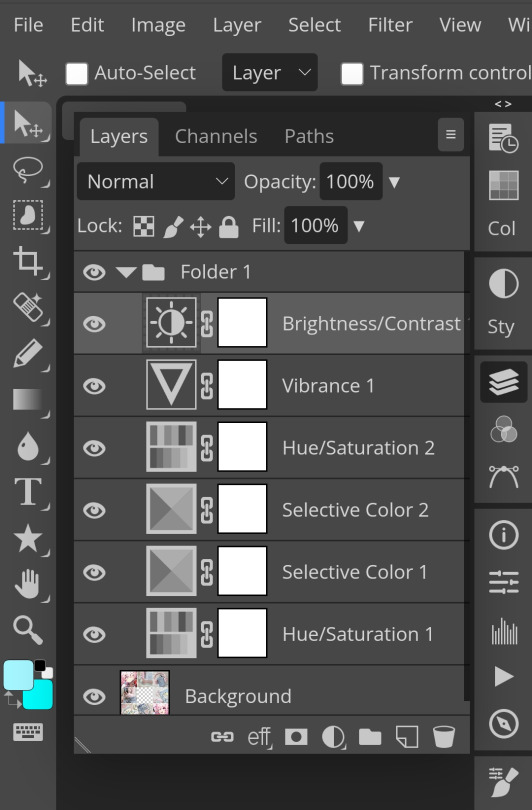Image resolution: width=532 pixels, height=810 pixels.
Task: Collapse Folder 1 group arrow
Action: pos(126,272)
